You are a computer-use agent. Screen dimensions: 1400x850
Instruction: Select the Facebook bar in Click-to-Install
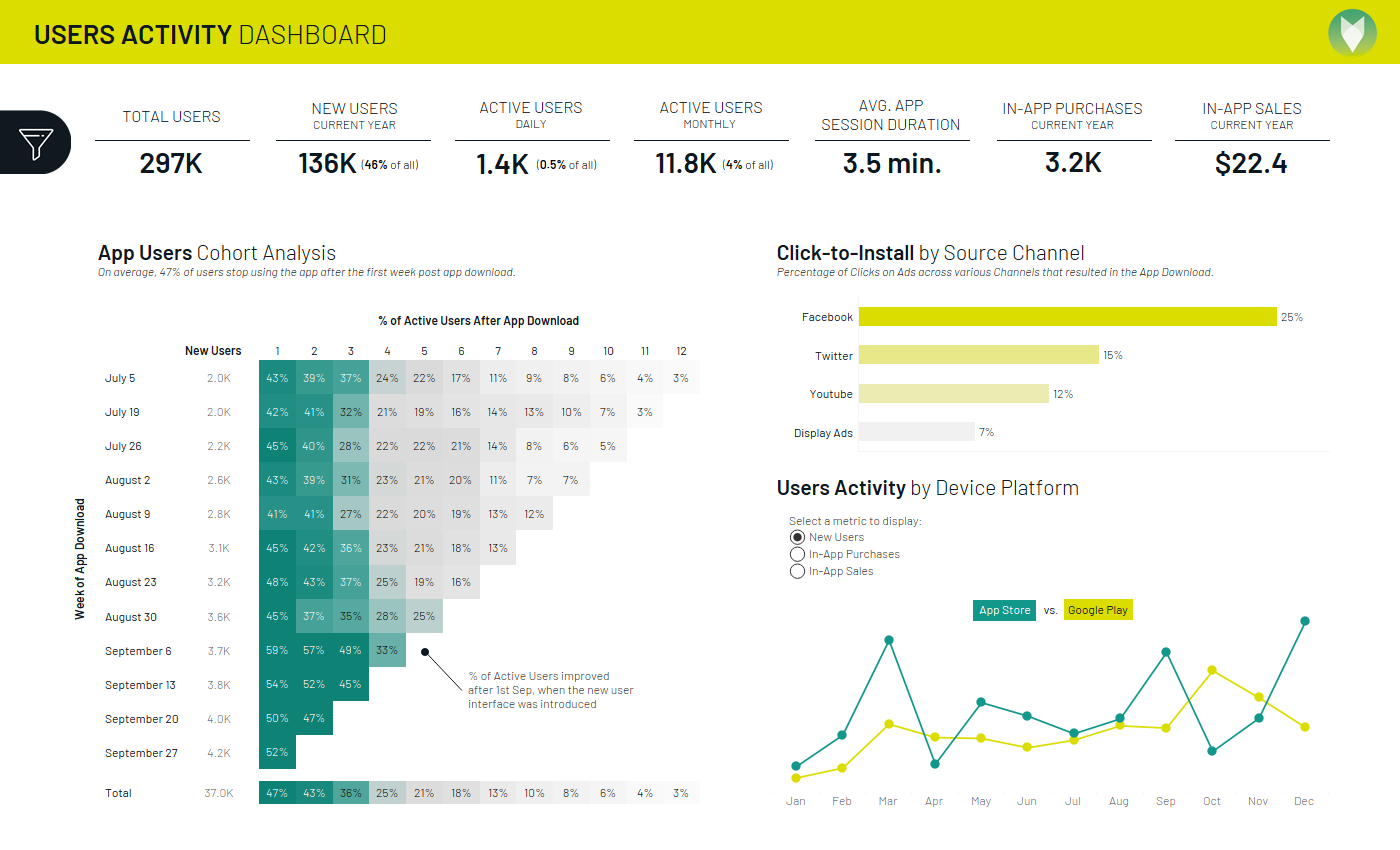click(1067, 317)
